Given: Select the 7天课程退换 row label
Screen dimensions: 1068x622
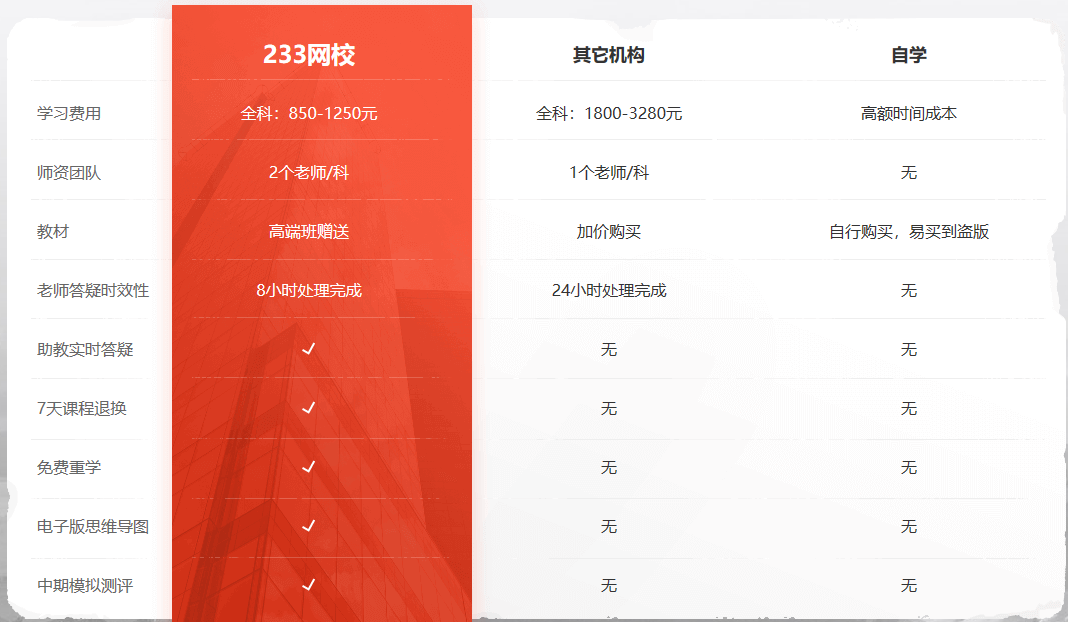Looking at the screenshot, I should click(x=82, y=409).
